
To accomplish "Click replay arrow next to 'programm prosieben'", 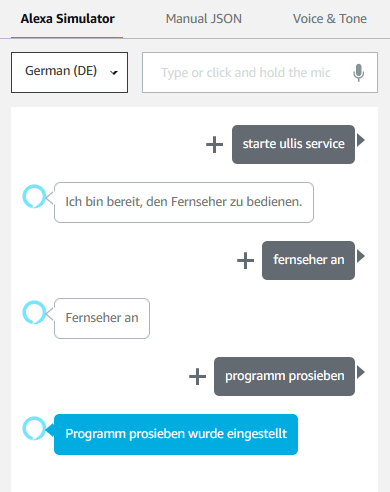I will [x=361, y=372].
